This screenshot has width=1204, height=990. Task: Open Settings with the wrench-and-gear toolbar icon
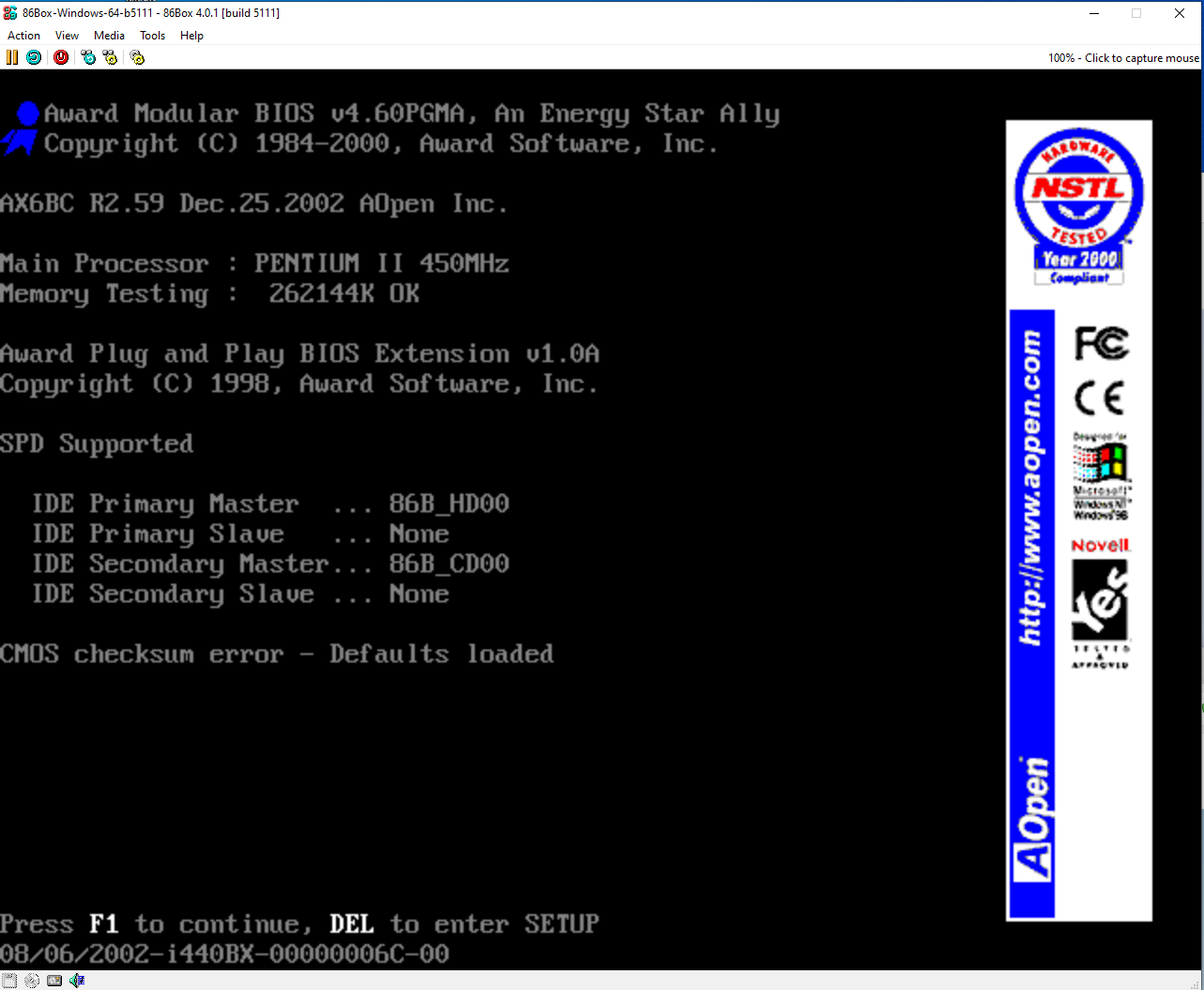pos(137,57)
